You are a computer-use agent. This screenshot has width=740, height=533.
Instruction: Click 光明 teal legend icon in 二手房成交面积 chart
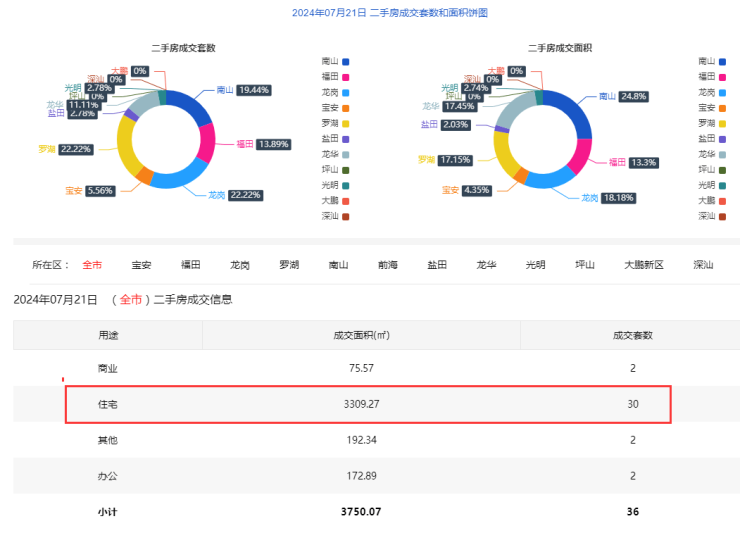point(722,185)
